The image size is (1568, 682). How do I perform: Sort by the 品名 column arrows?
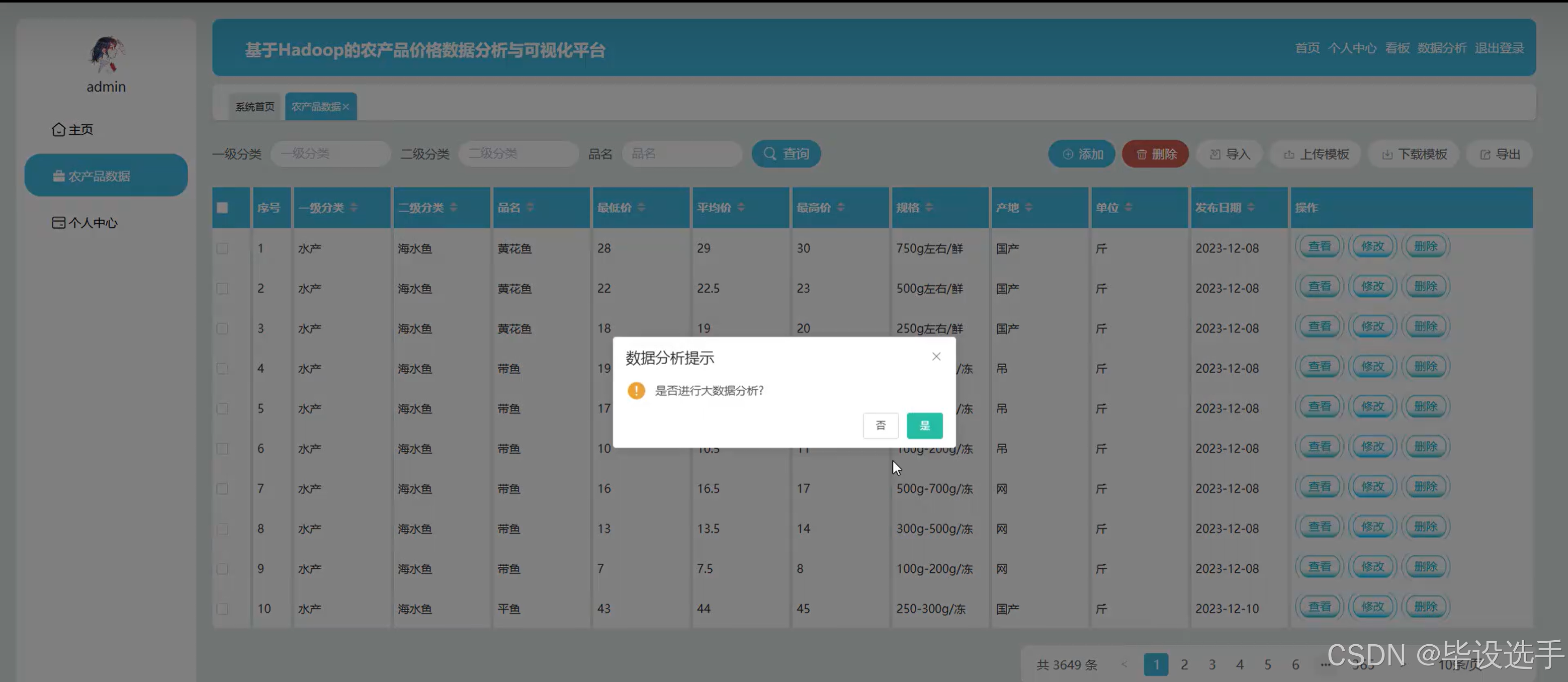530,208
